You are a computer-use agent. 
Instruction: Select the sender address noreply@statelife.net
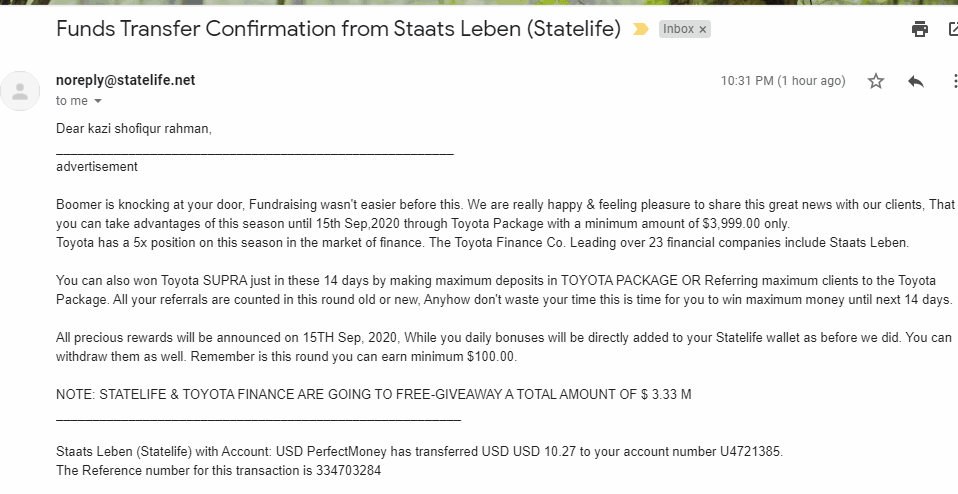coord(125,80)
